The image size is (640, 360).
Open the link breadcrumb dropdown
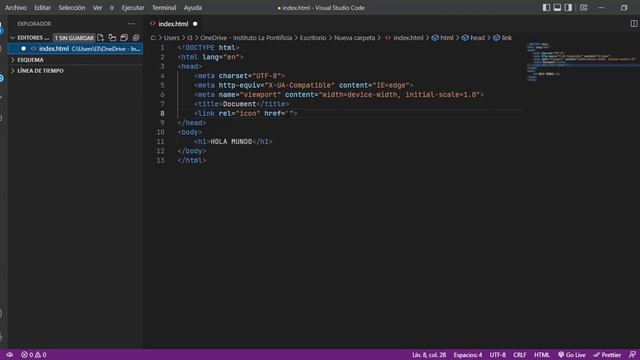click(502, 38)
